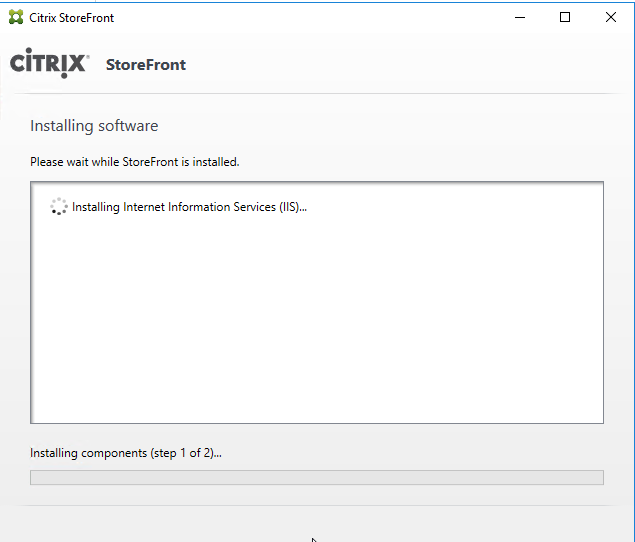Select the 'Installing Internet Information Services (IIS)' entry
Screen dimensions: 635x542
(190, 207)
